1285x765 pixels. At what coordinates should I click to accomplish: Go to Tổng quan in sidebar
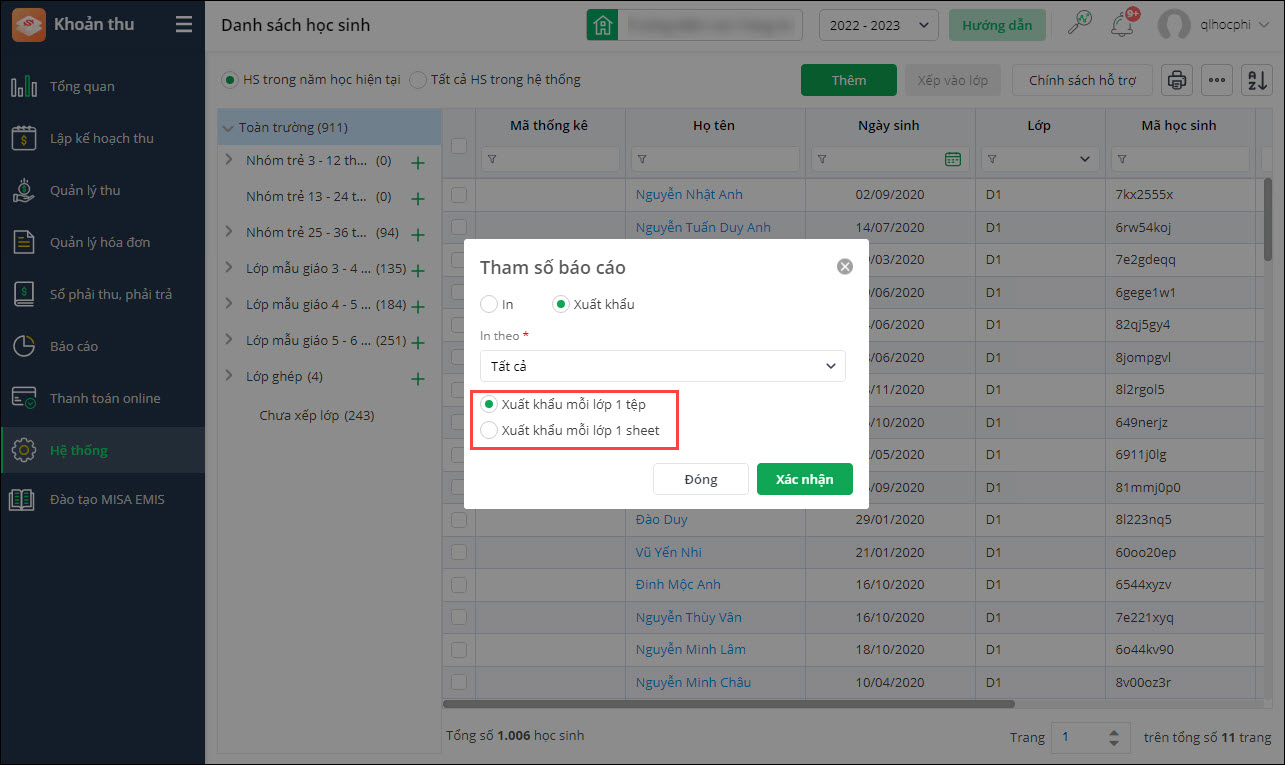point(102,87)
